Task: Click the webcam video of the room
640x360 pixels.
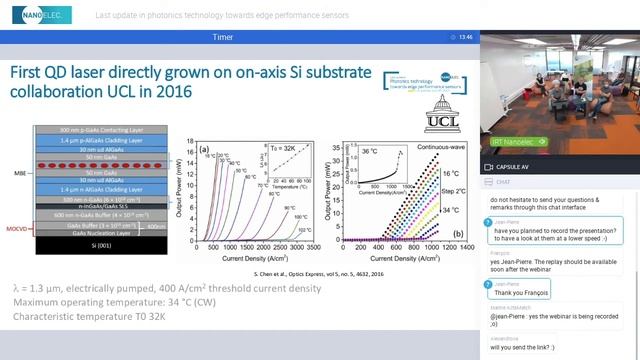Action: pyautogui.click(x=560, y=95)
